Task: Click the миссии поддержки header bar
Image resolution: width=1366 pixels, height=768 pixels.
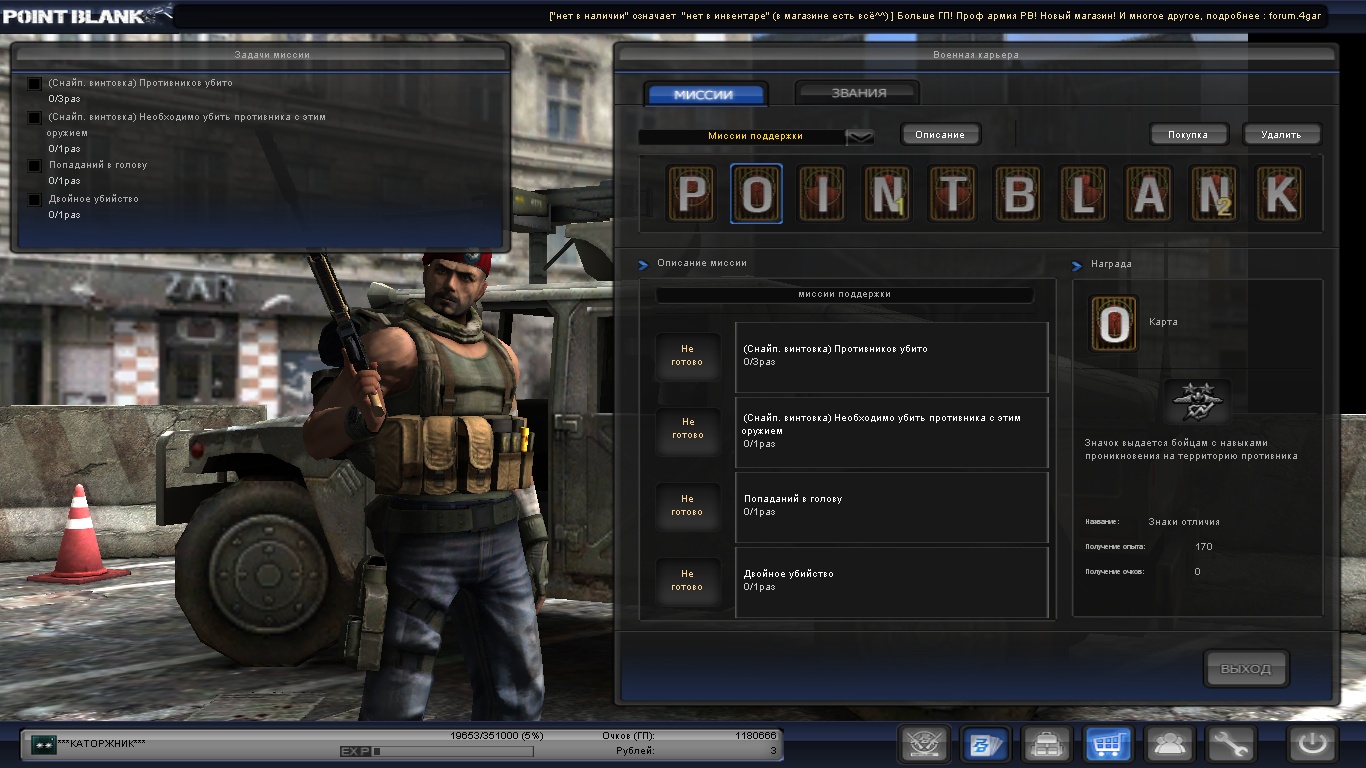Action: [845, 295]
